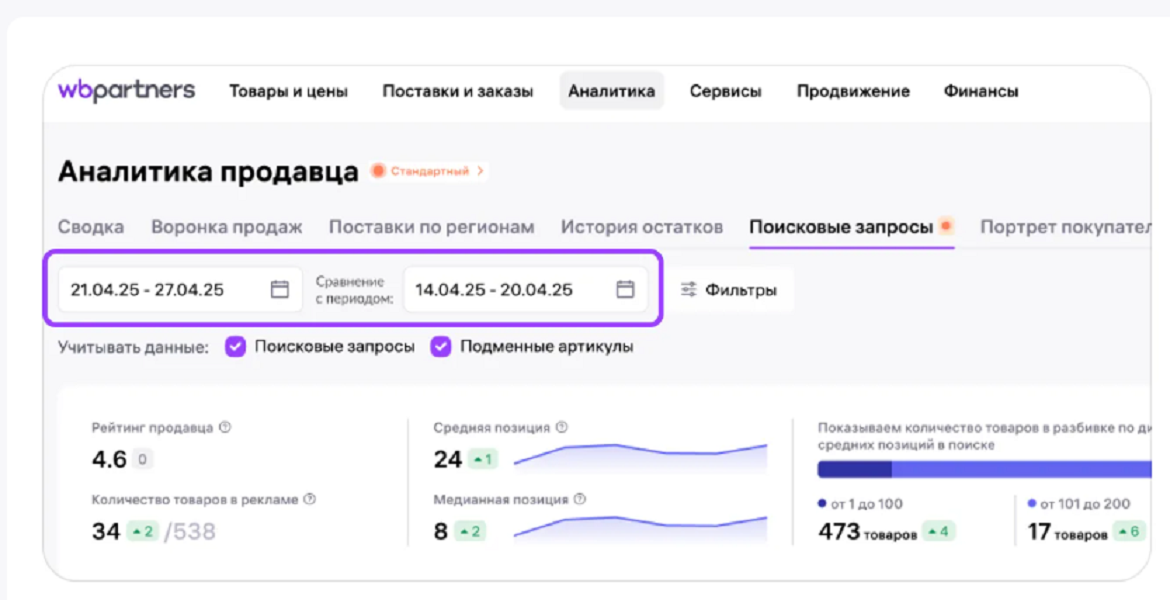Expand the Стандартный plan chevron
Image resolution: width=1170 pixels, height=600 pixels.
tap(481, 172)
